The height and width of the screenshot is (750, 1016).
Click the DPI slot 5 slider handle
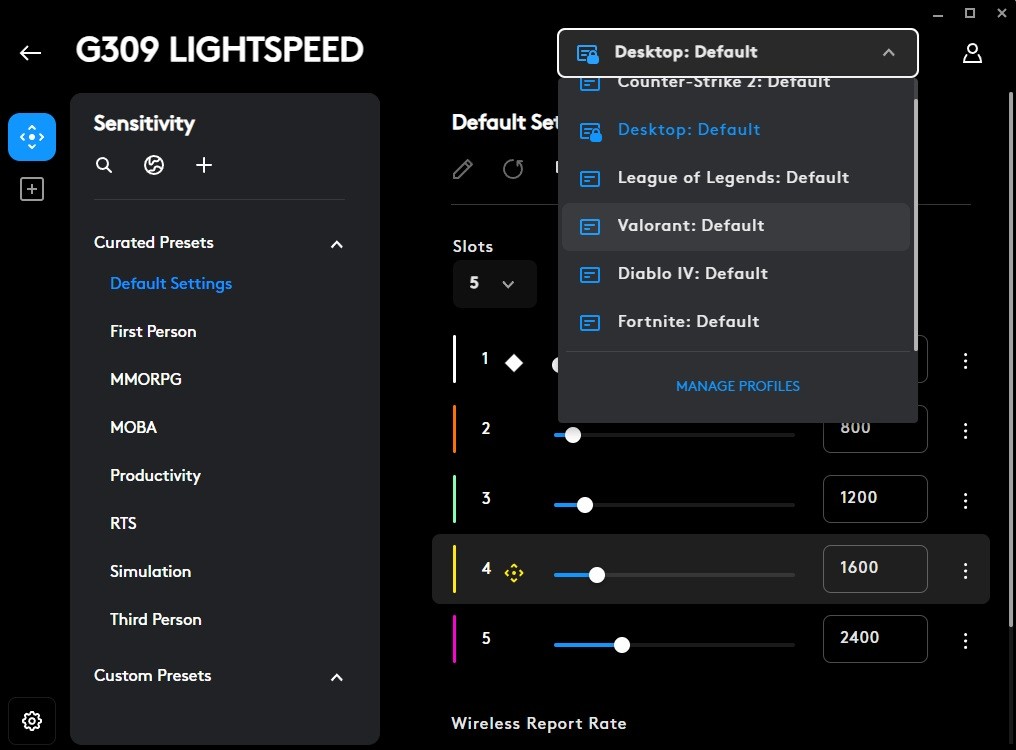(x=622, y=645)
